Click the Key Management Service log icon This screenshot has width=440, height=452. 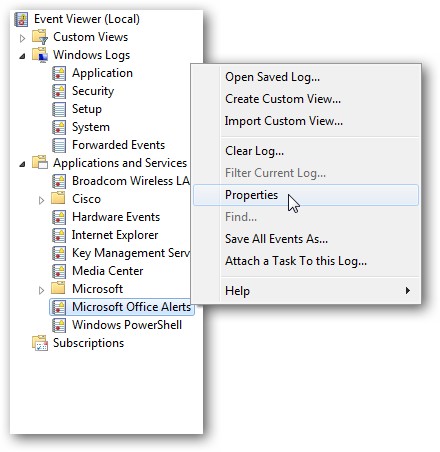point(59,253)
